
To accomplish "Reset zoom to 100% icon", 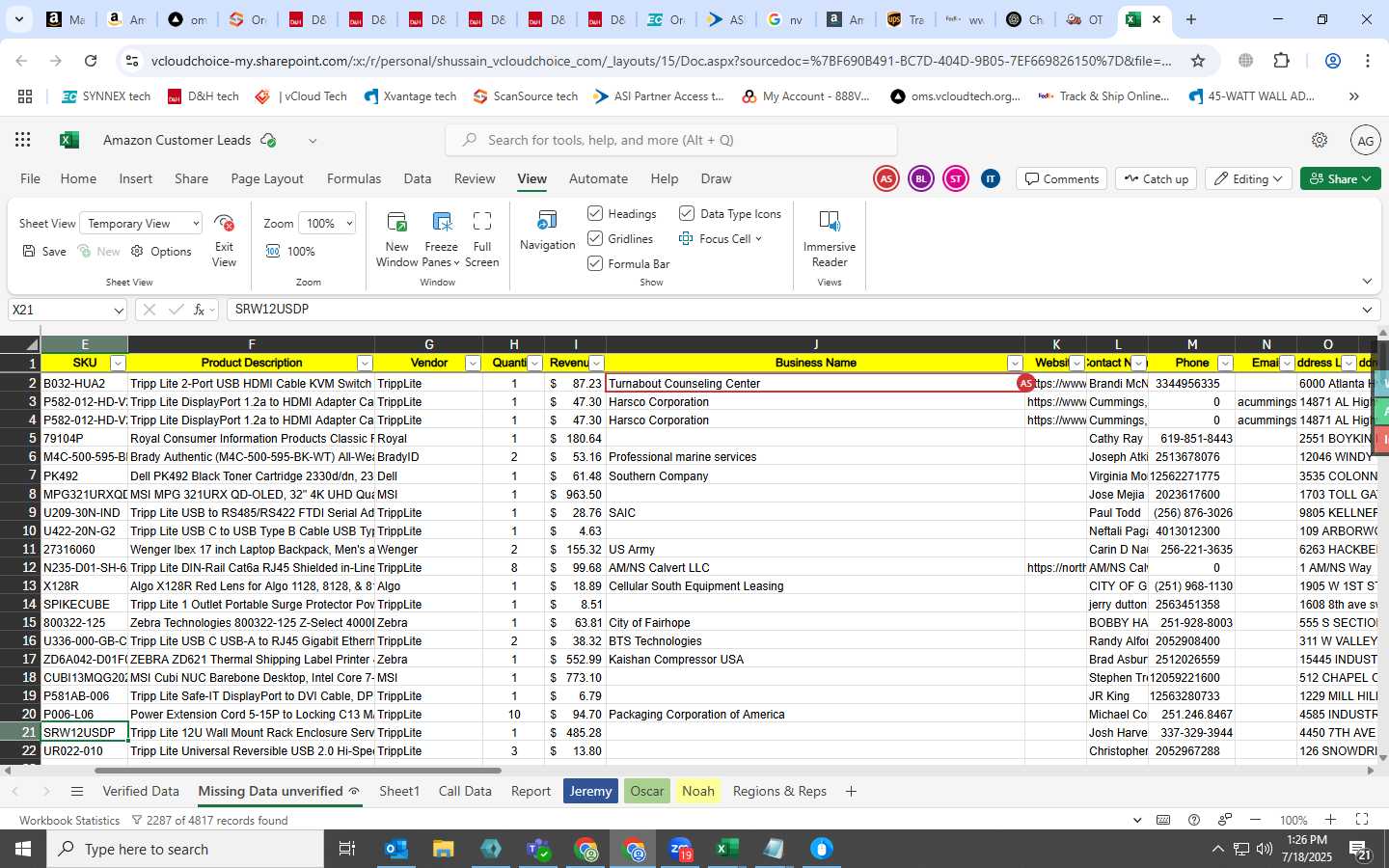I will pyautogui.click(x=273, y=252).
